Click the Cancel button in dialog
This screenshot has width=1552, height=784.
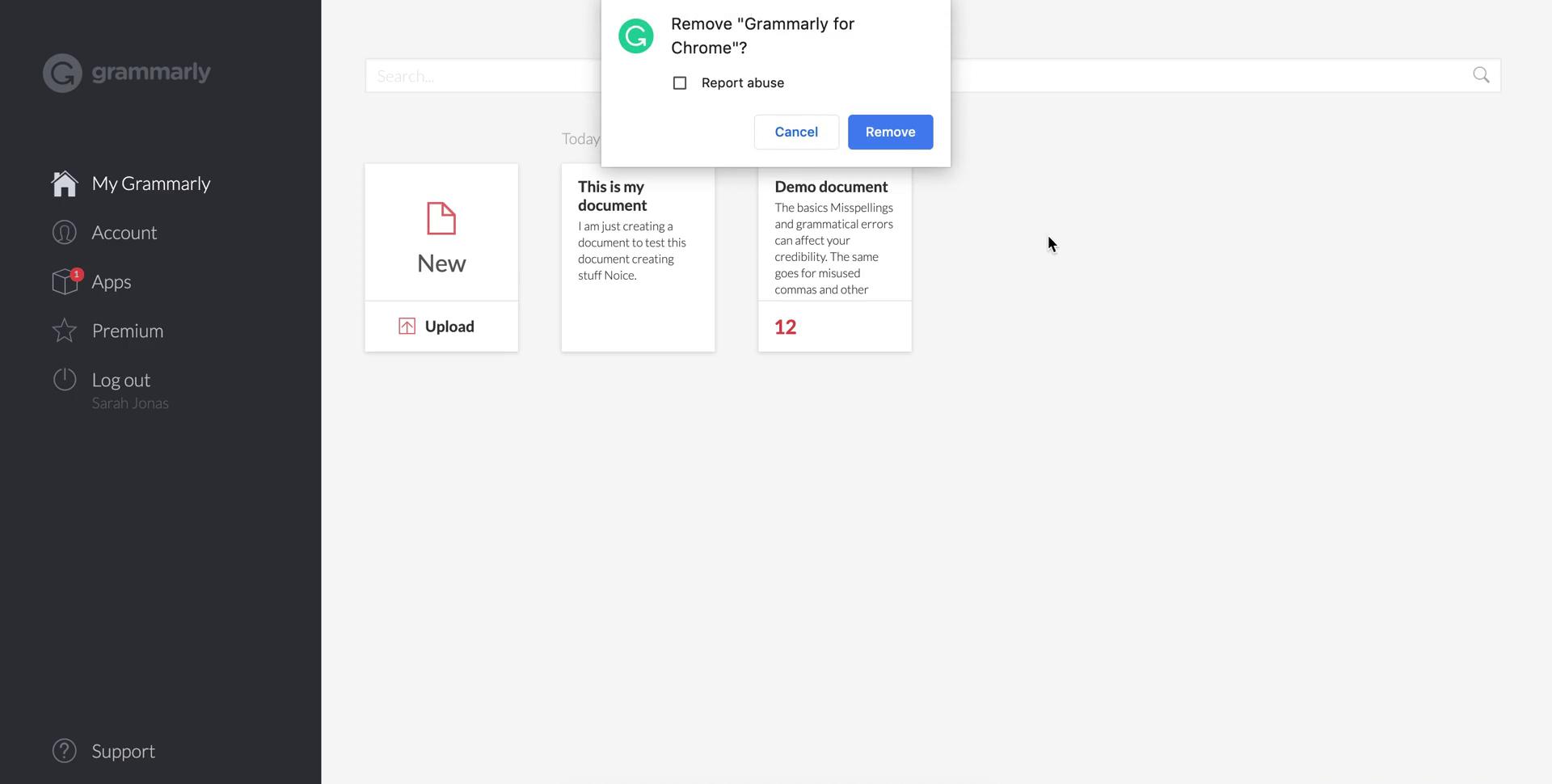(796, 132)
